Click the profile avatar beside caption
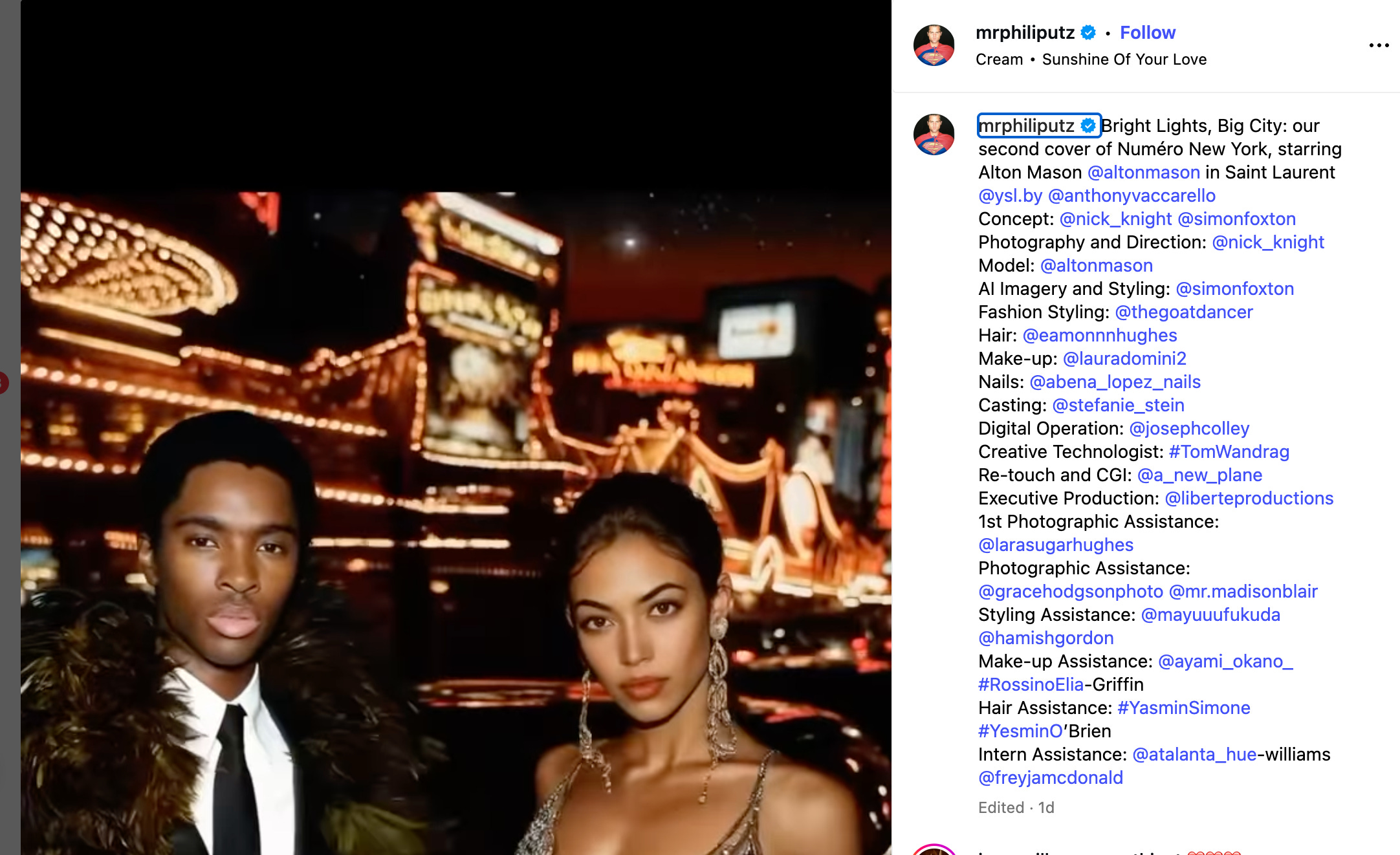This screenshot has height=855, width=1400. click(934, 135)
